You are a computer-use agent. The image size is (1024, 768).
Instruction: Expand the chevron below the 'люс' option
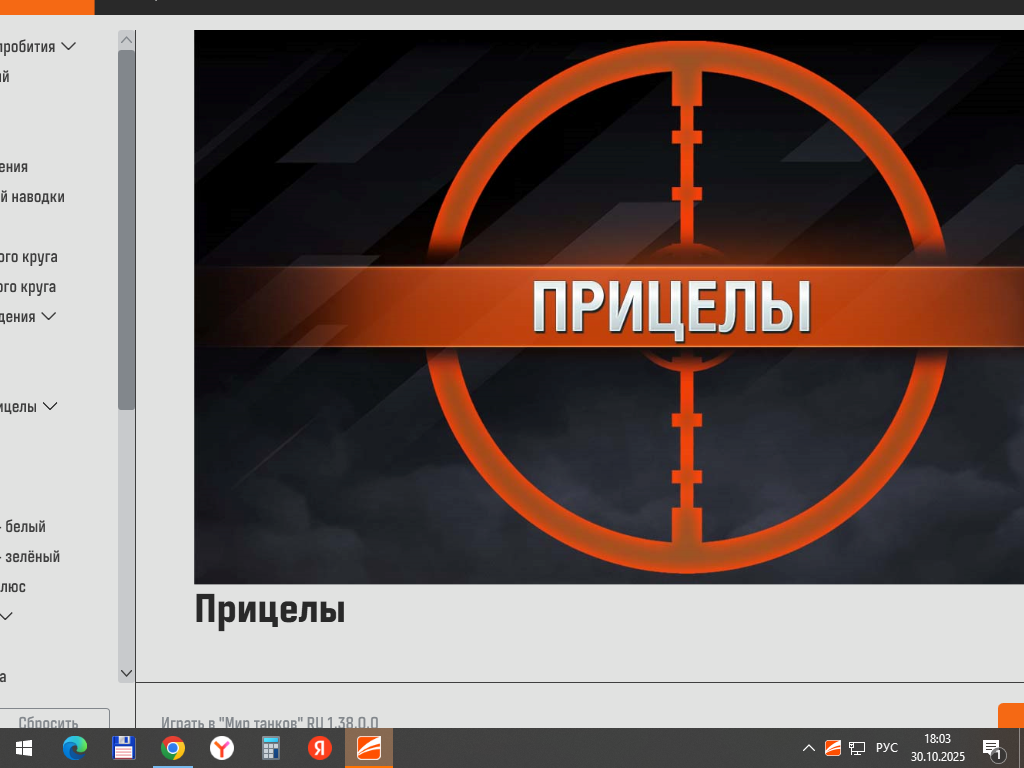(6, 616)
